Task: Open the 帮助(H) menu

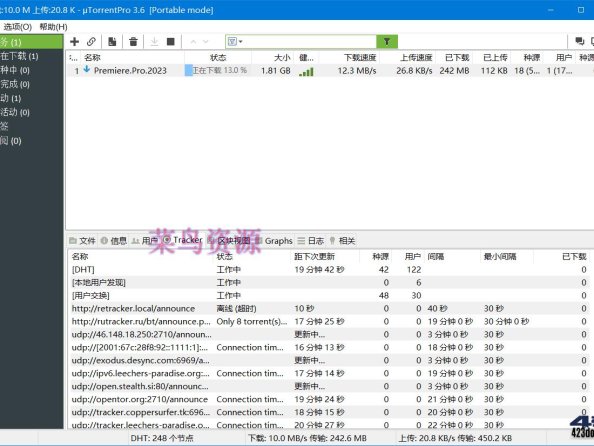Action: click(x=53, y=27)
